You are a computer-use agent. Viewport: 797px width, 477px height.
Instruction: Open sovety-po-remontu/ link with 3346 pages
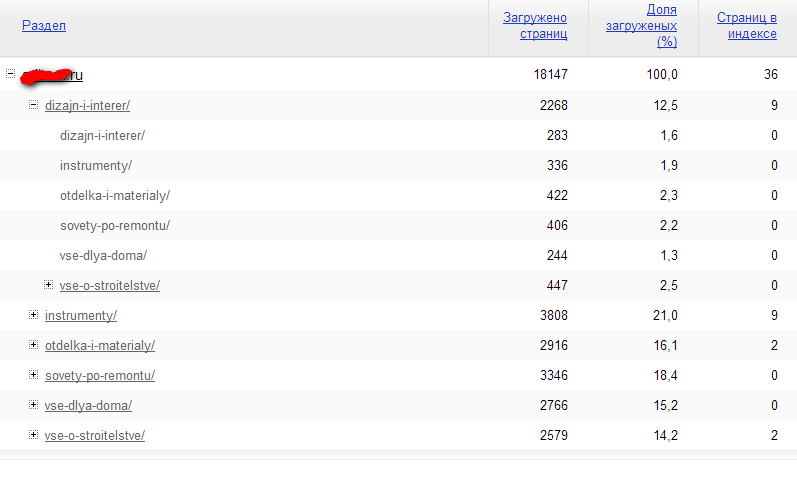tap(100, 376)
